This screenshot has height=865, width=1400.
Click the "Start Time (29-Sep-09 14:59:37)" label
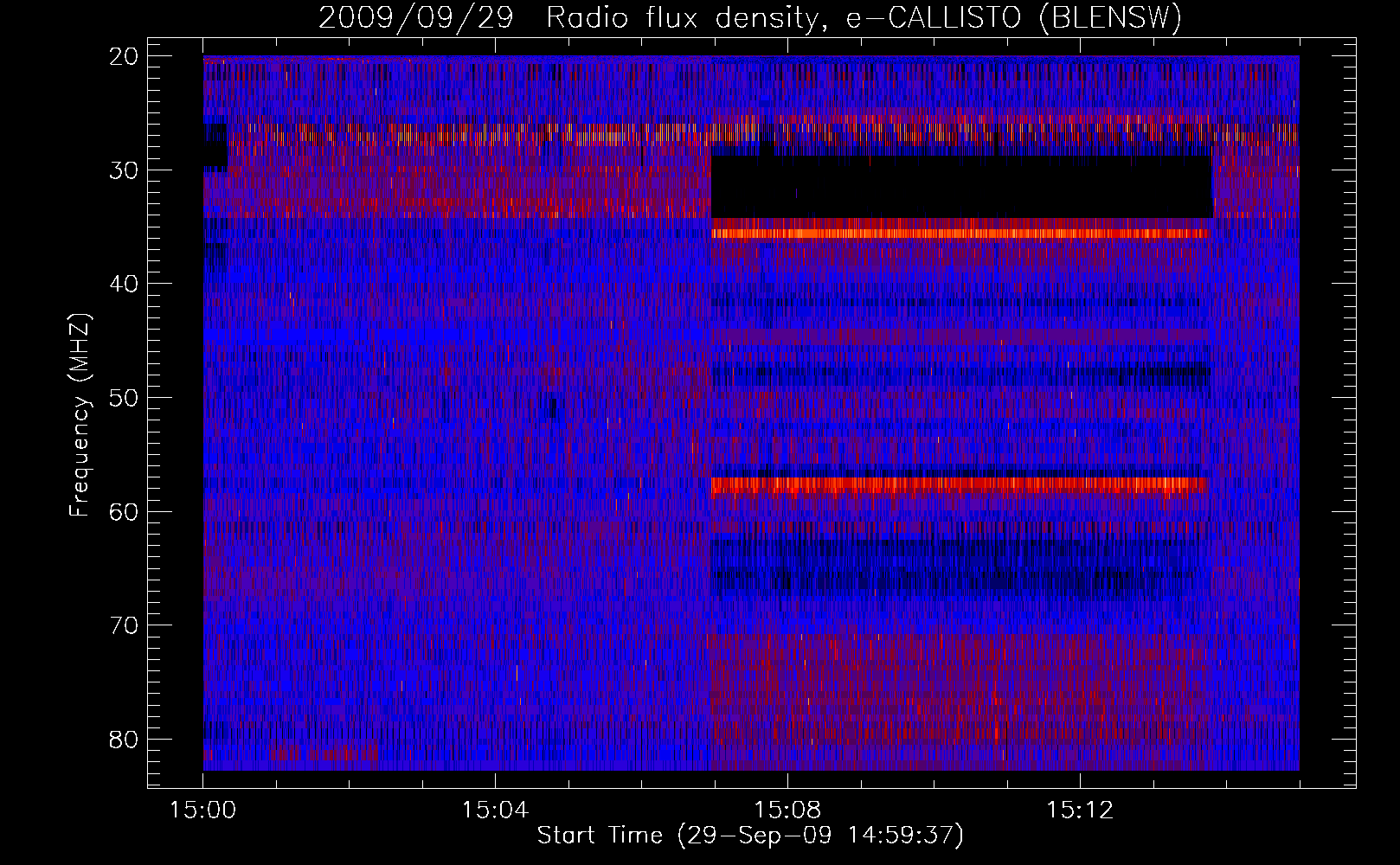pos(750,836)
